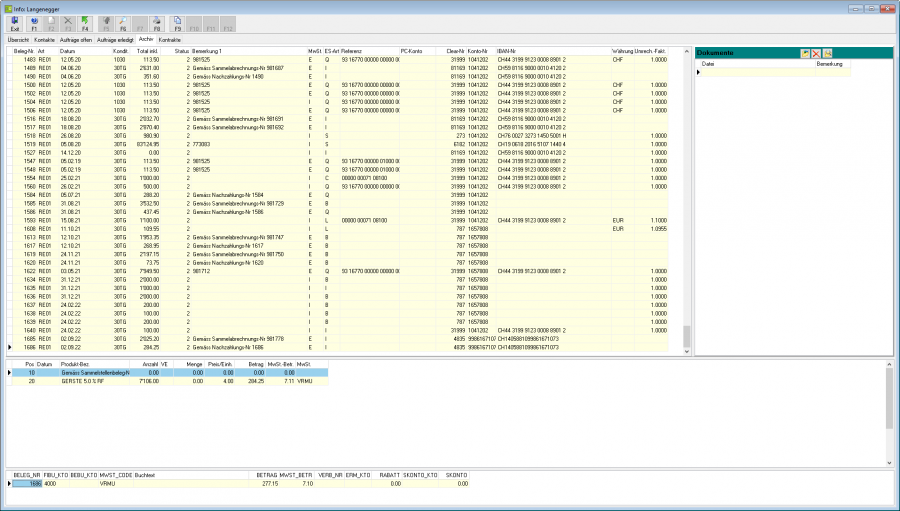900x511 pixels.
Task: Click the F12 toolbar button
Action: point(228,24)
